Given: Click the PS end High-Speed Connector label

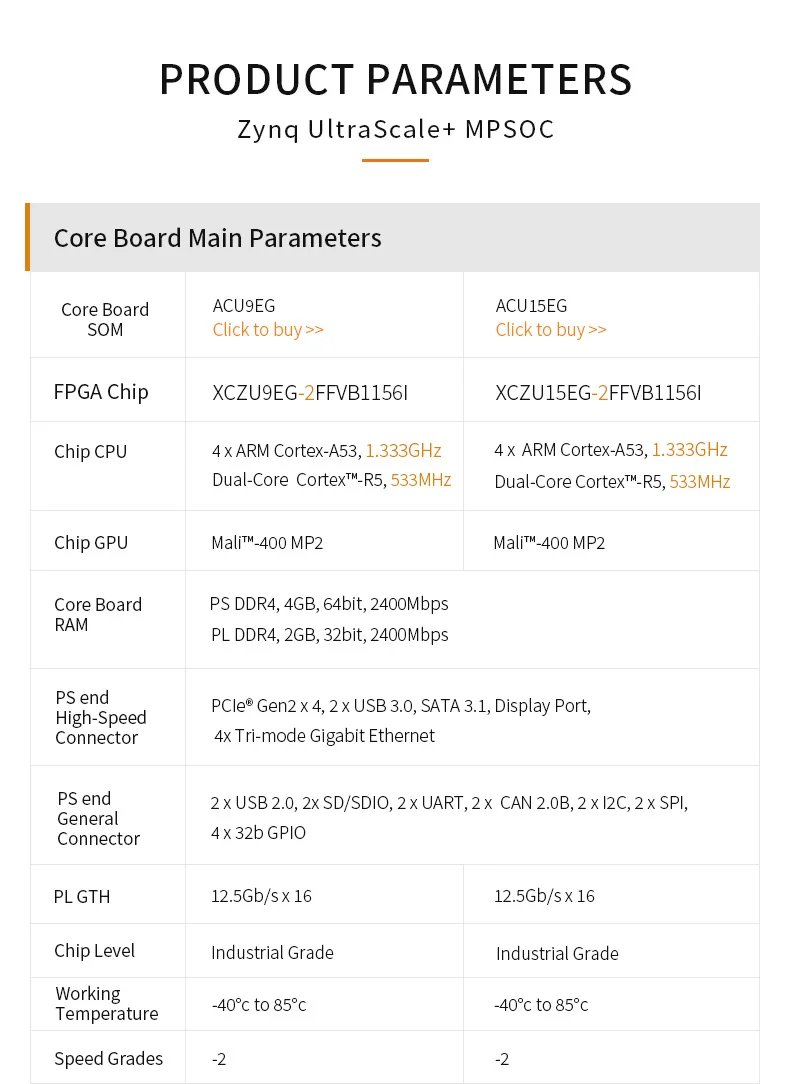Looking at the screenshot, I should (101, 718).
